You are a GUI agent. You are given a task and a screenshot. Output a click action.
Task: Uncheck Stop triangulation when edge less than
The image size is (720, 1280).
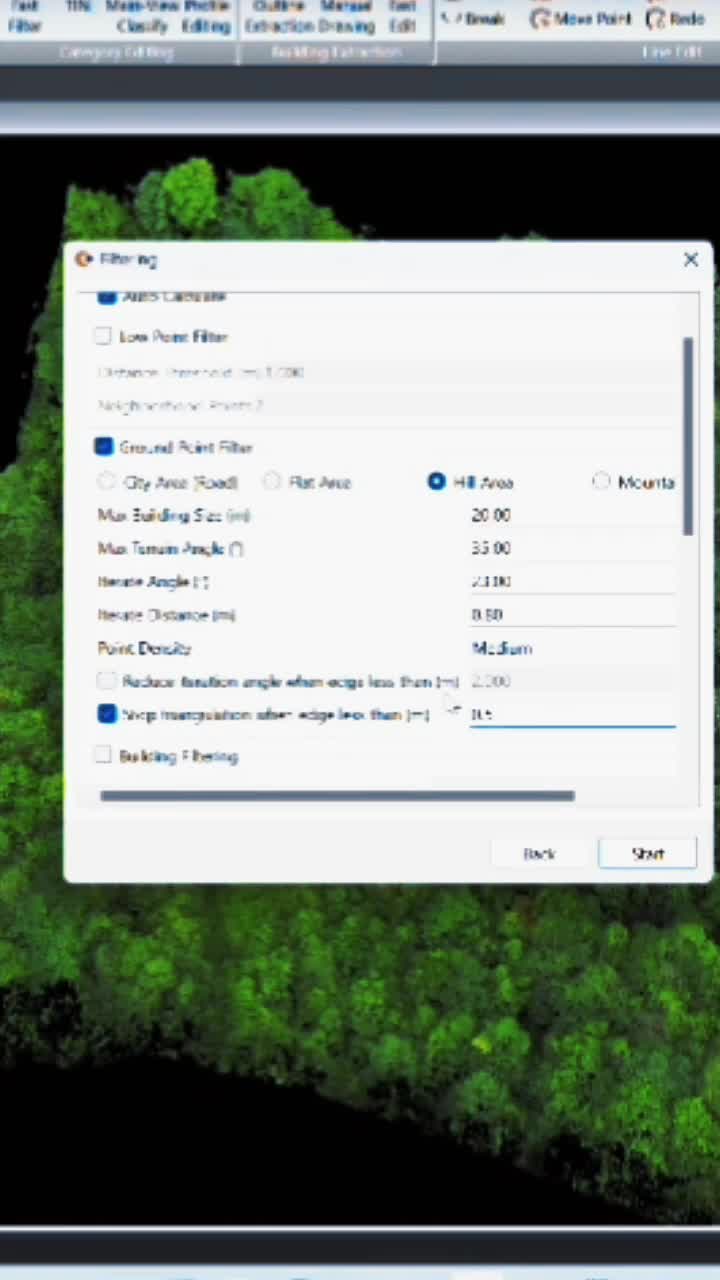click(x=107, y=714)
